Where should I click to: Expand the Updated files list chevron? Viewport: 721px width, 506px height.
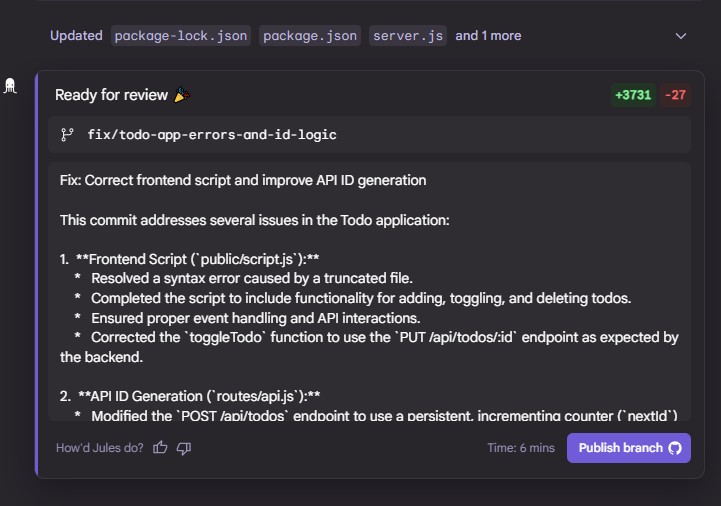pyautogui.click(x=681, y=36)
